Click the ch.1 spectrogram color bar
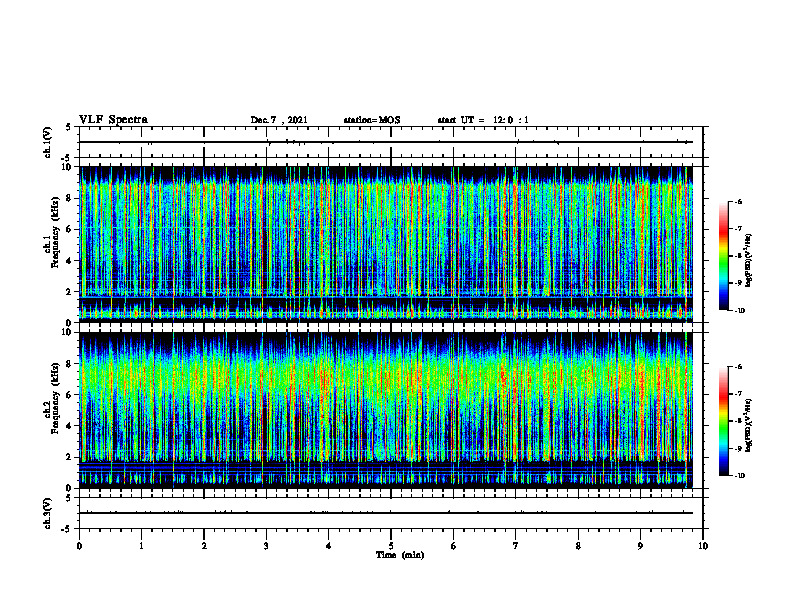Image resolution: width=792 pixels, height=612 pixels. [723, 256]
